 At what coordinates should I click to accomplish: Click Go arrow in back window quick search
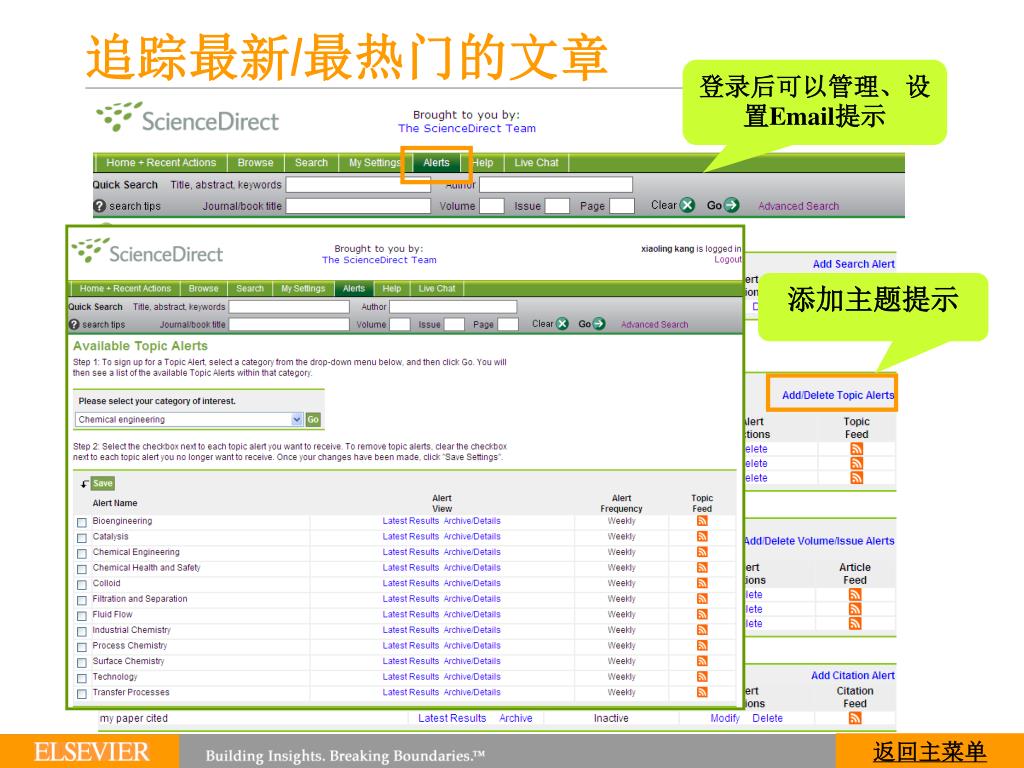pos(731,205)
